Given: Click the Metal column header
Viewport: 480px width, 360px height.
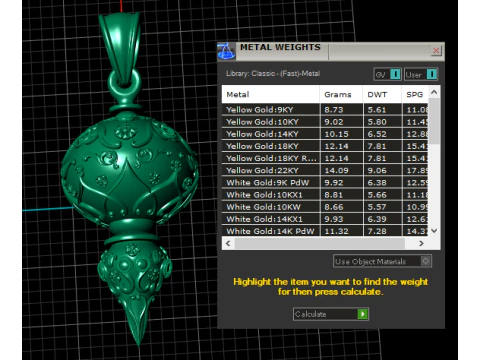Looking at the screenshot, I should [270, 95].
